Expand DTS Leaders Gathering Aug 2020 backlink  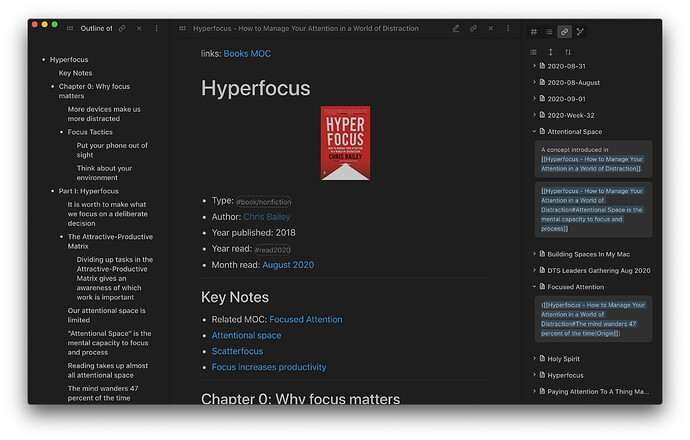click(534, 270)
